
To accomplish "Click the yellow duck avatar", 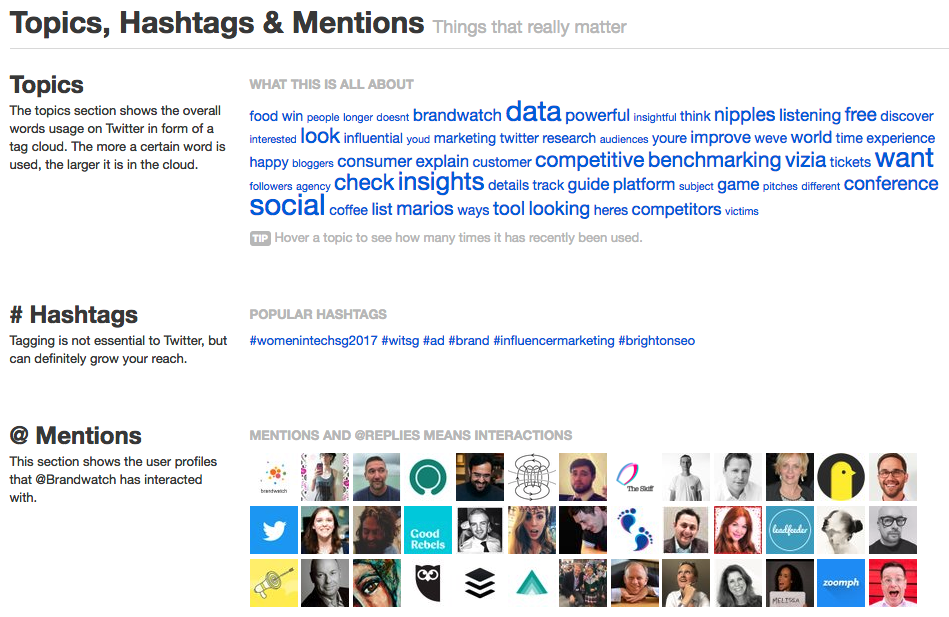I will tap(841, 477).
